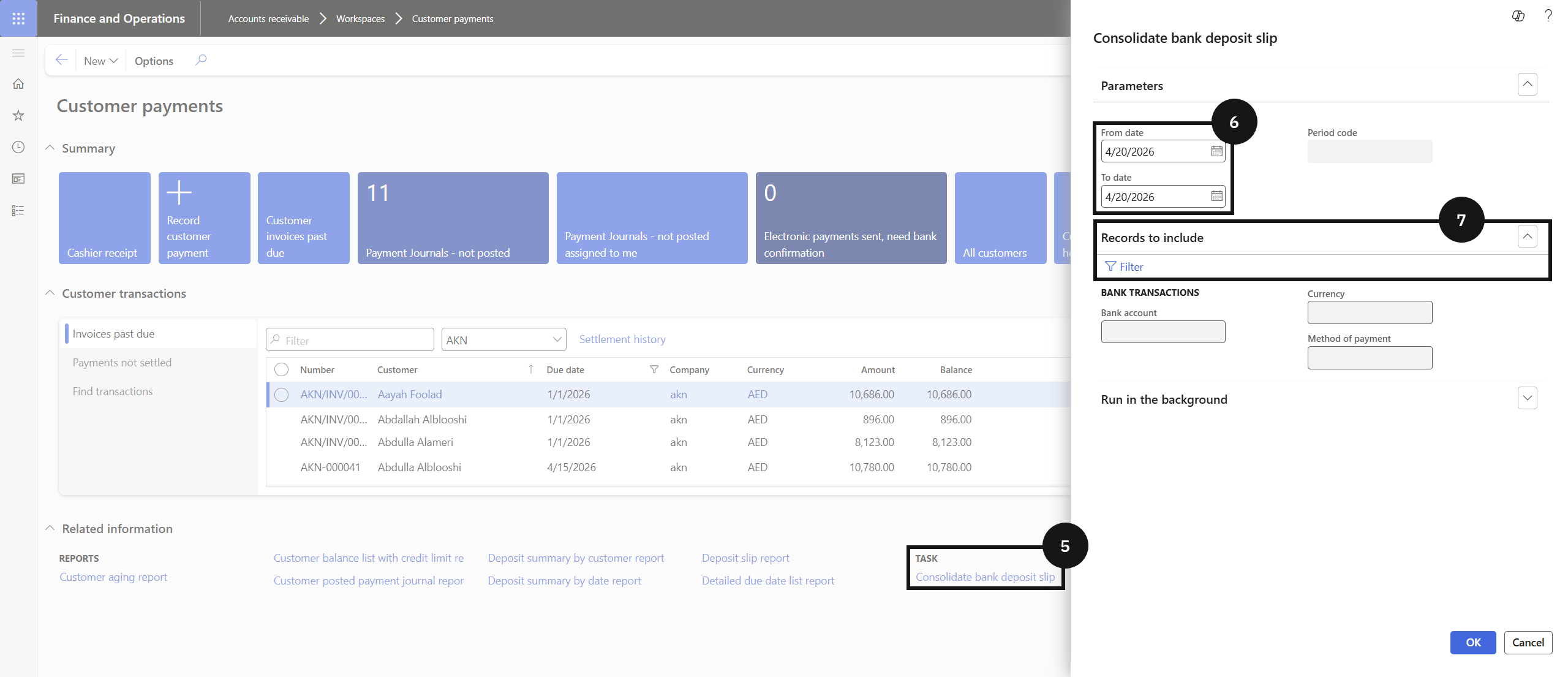Open the Deposit slip report link

pyautogui.click(x=745, y=558)
